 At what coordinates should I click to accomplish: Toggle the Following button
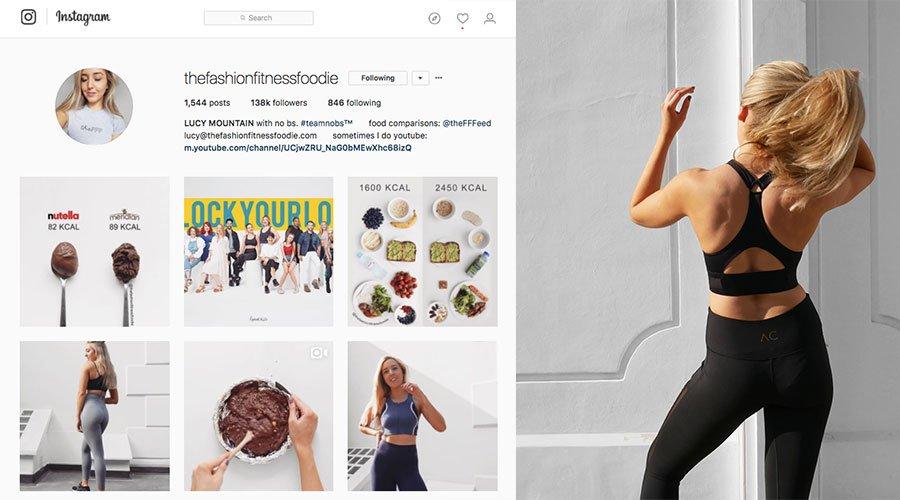click(x=378, y=78)
